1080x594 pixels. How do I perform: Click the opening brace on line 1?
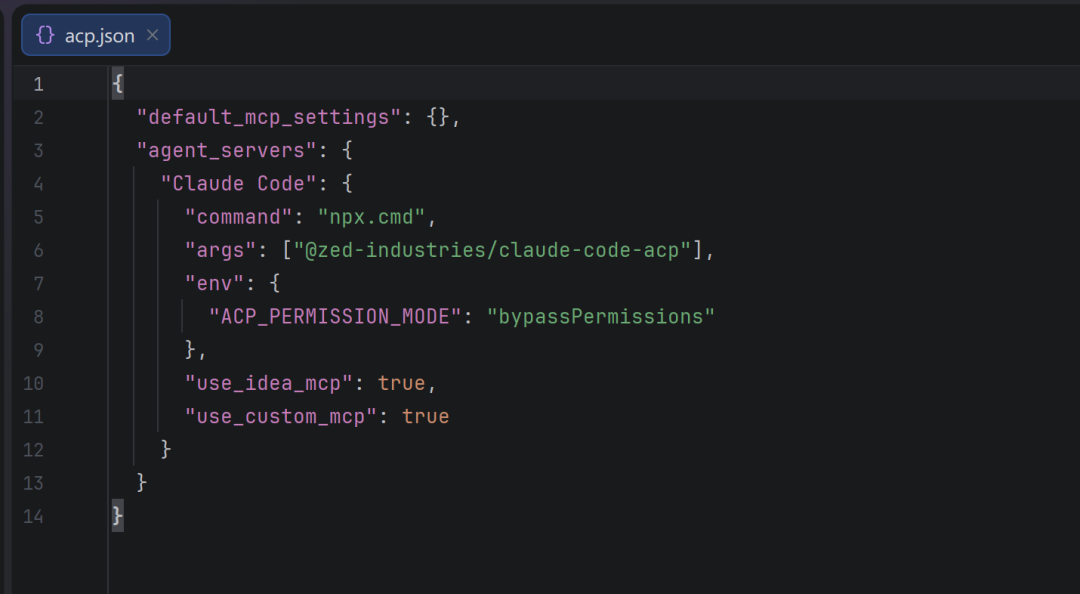118,84
